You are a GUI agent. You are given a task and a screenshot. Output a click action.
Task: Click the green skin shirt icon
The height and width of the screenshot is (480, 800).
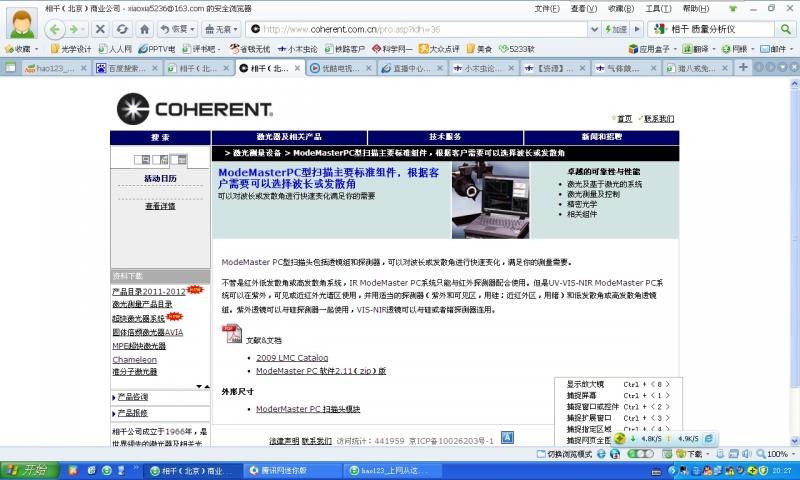[x=733, y=9]
